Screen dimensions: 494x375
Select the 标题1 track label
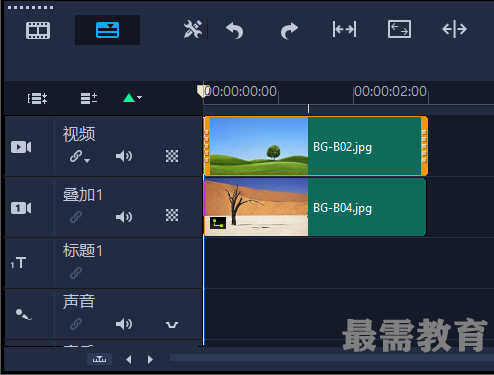83,250
